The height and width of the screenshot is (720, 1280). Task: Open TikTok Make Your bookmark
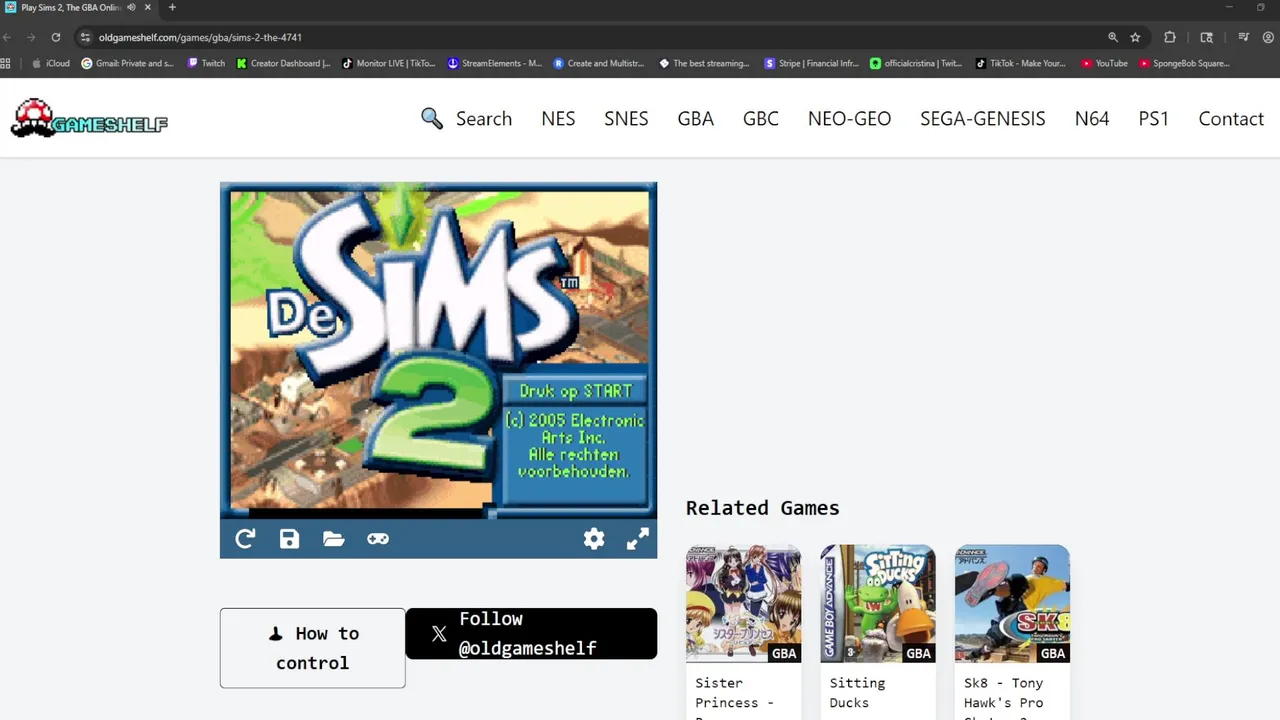[x=1021, y=63]
